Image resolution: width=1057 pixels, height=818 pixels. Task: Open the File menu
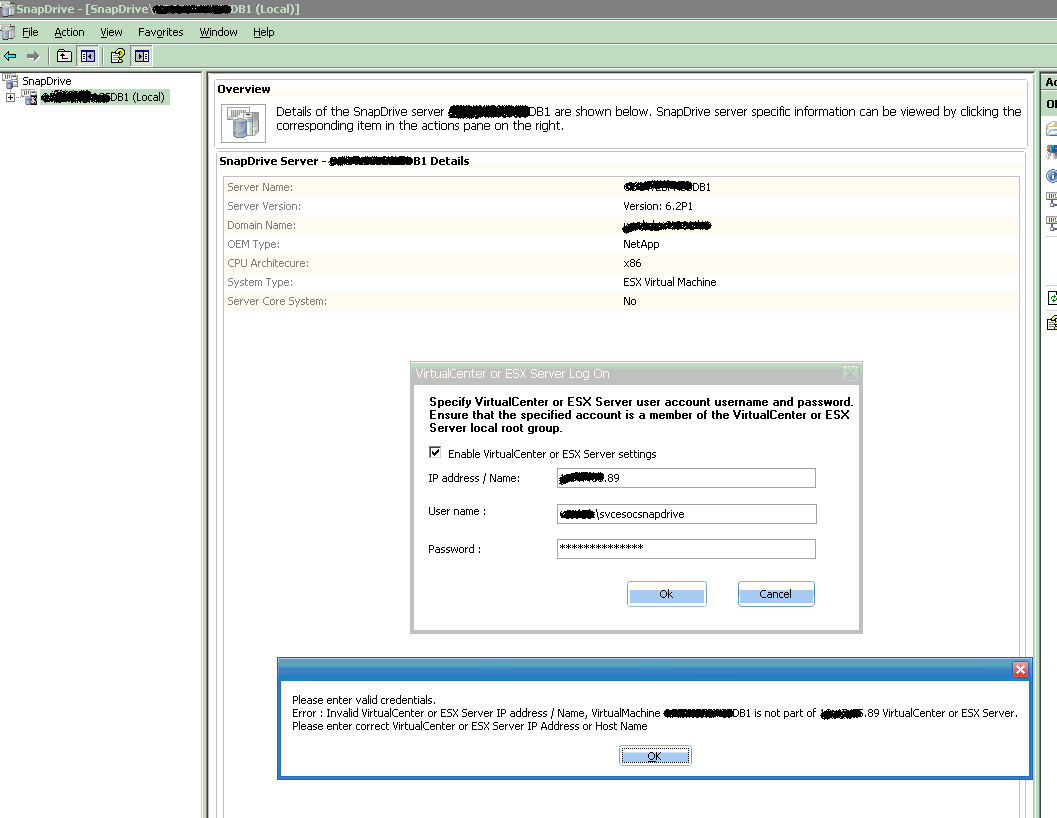tap(30, 32)
